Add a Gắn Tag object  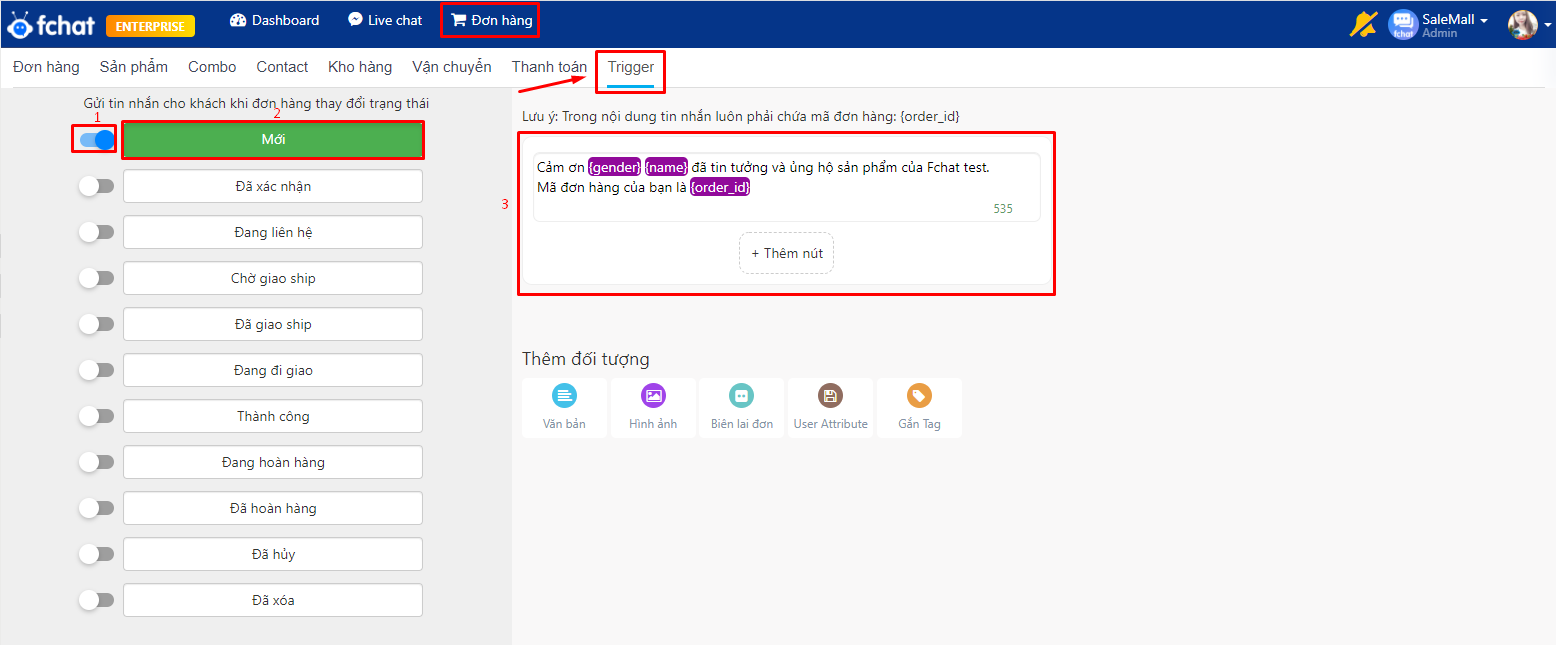tap(919, 408)
